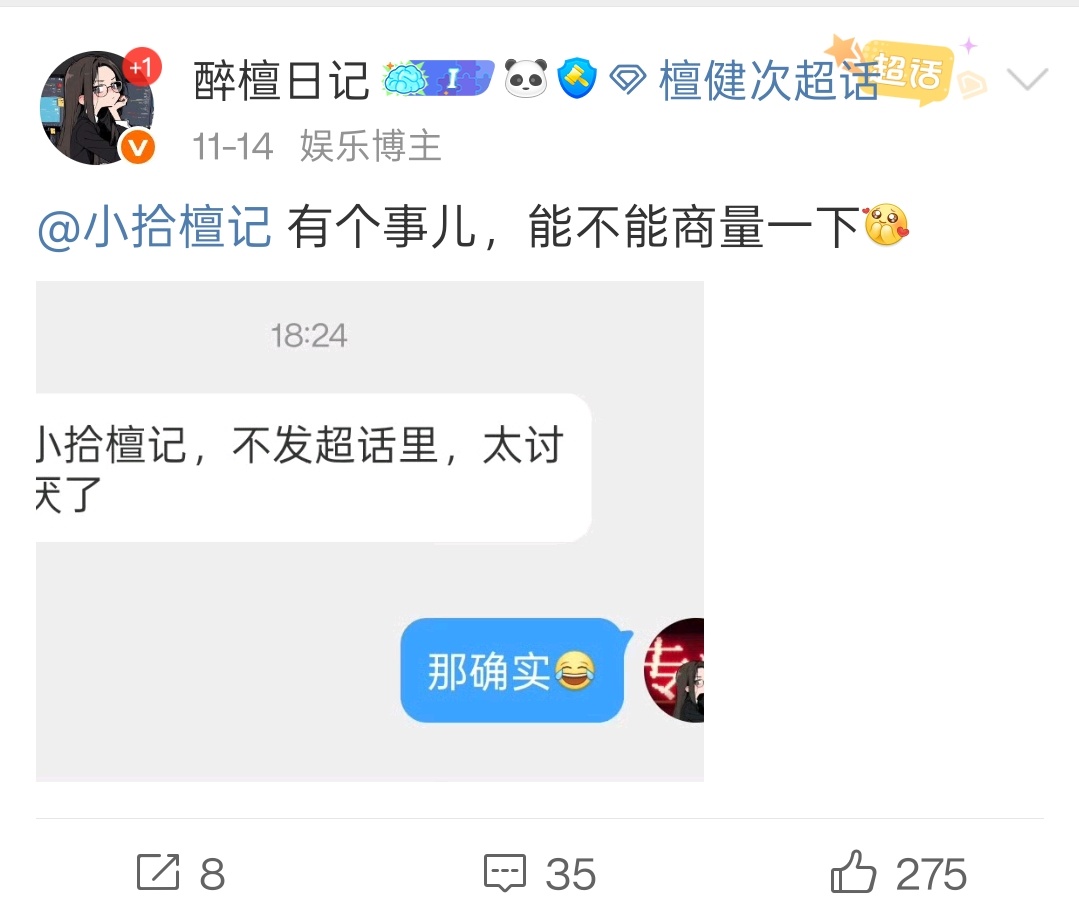Open the comments icon with 35
The width and height of the screenshot is (1079, 905).
click(505, 873)
